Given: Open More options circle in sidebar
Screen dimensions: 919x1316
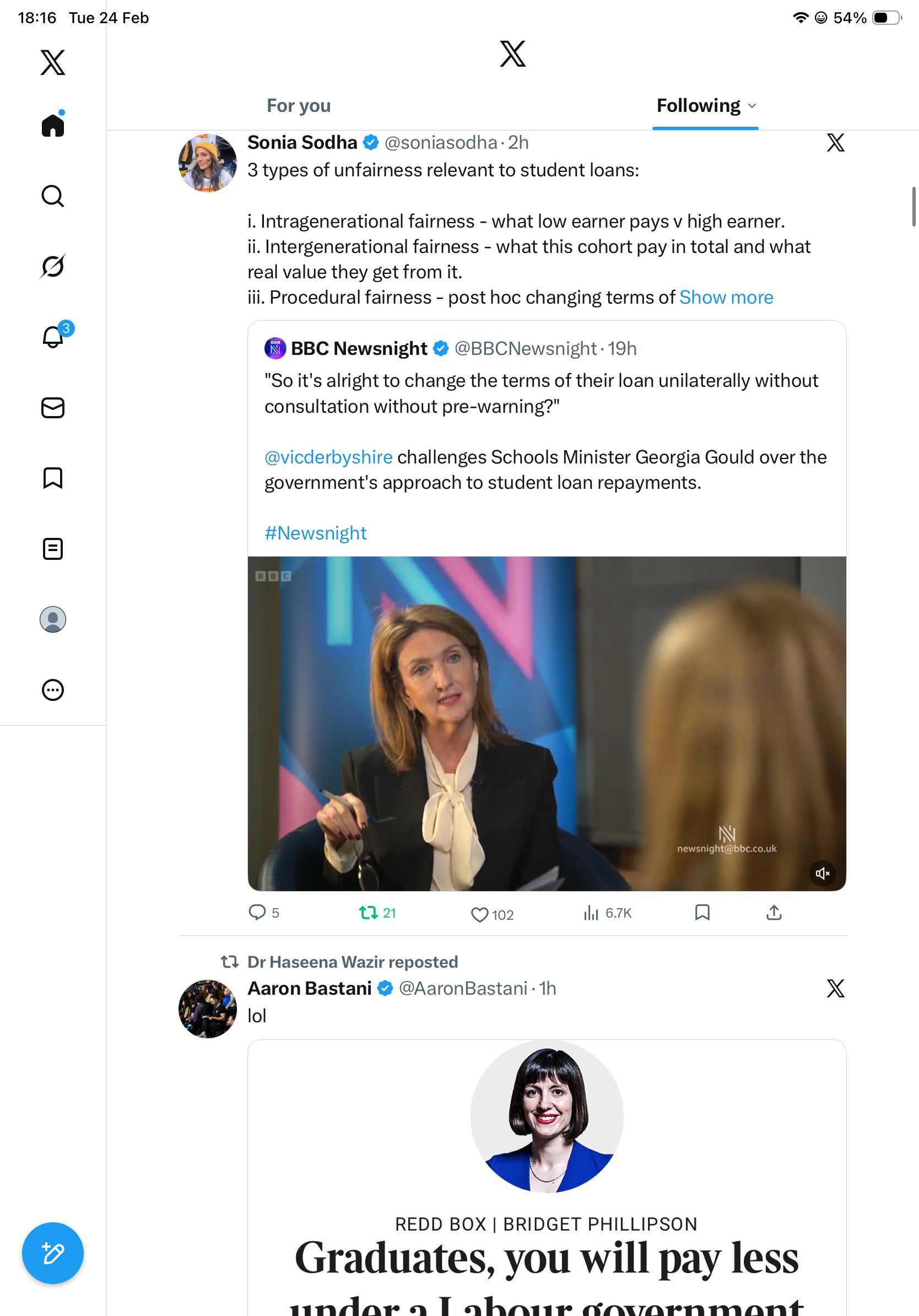Looking at the screenshot, I should click(53, 690).
